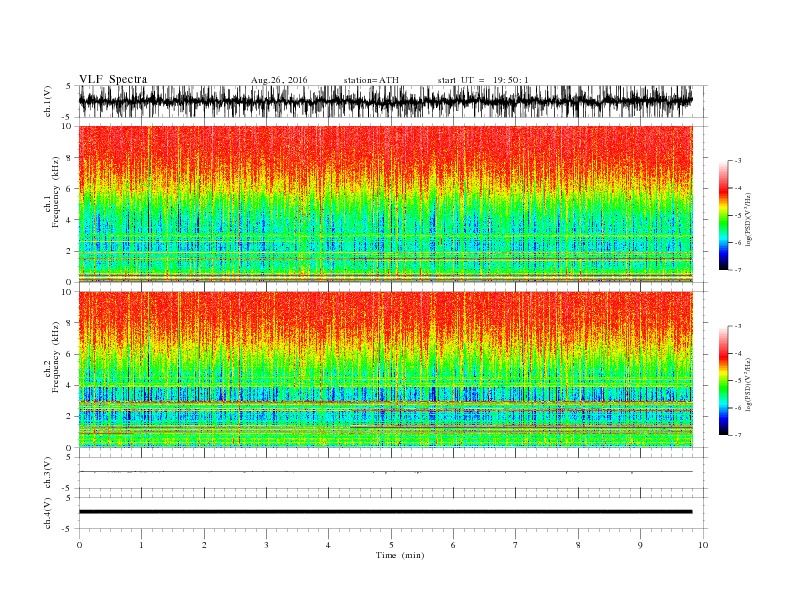Image resolution: width=792 pixels, height=612 pixels.
Task: Click the ch.4 thick black trace
Action: (x=385, y=512)
